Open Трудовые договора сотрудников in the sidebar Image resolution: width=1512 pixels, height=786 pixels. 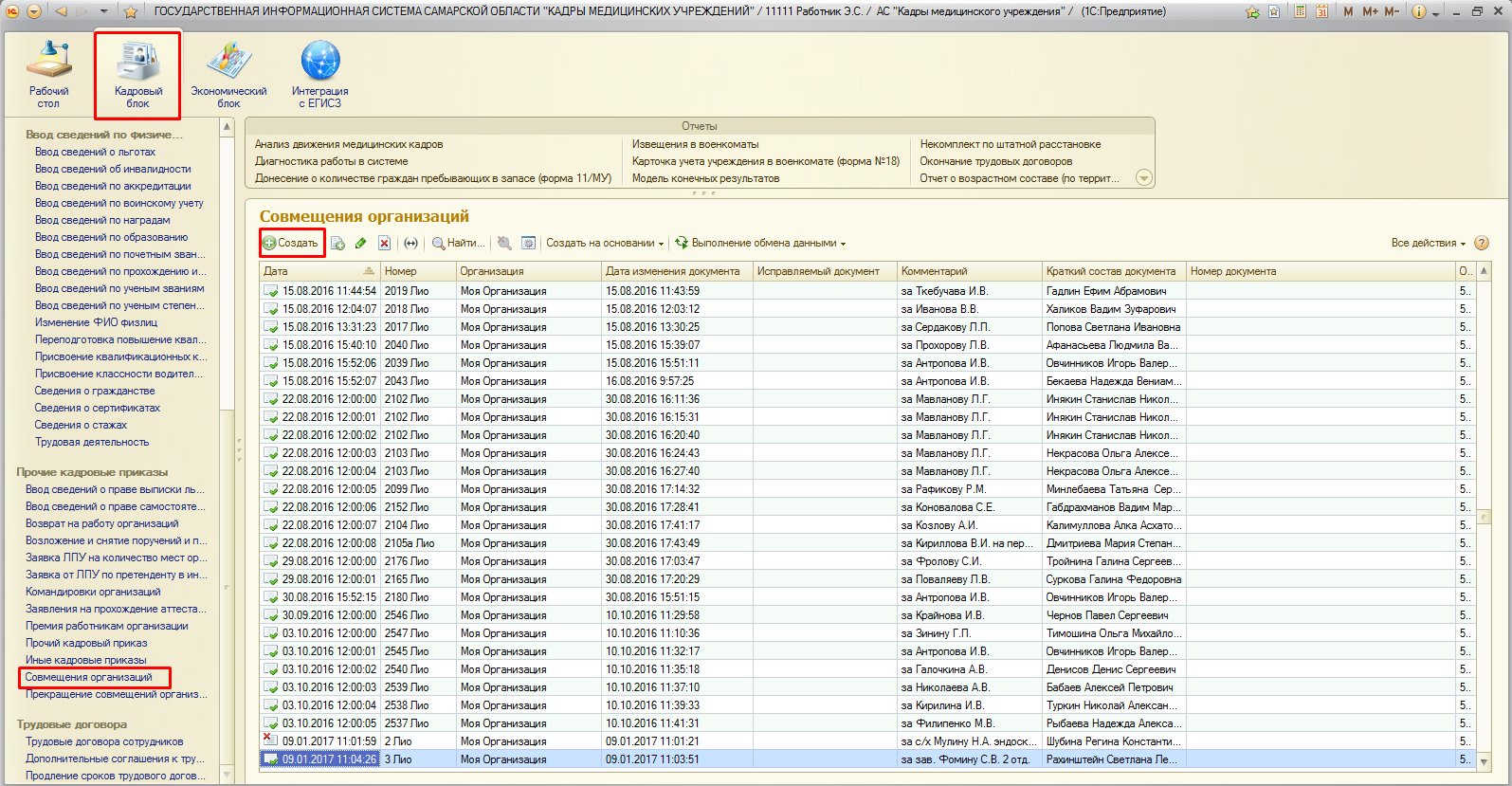[104, 741]
